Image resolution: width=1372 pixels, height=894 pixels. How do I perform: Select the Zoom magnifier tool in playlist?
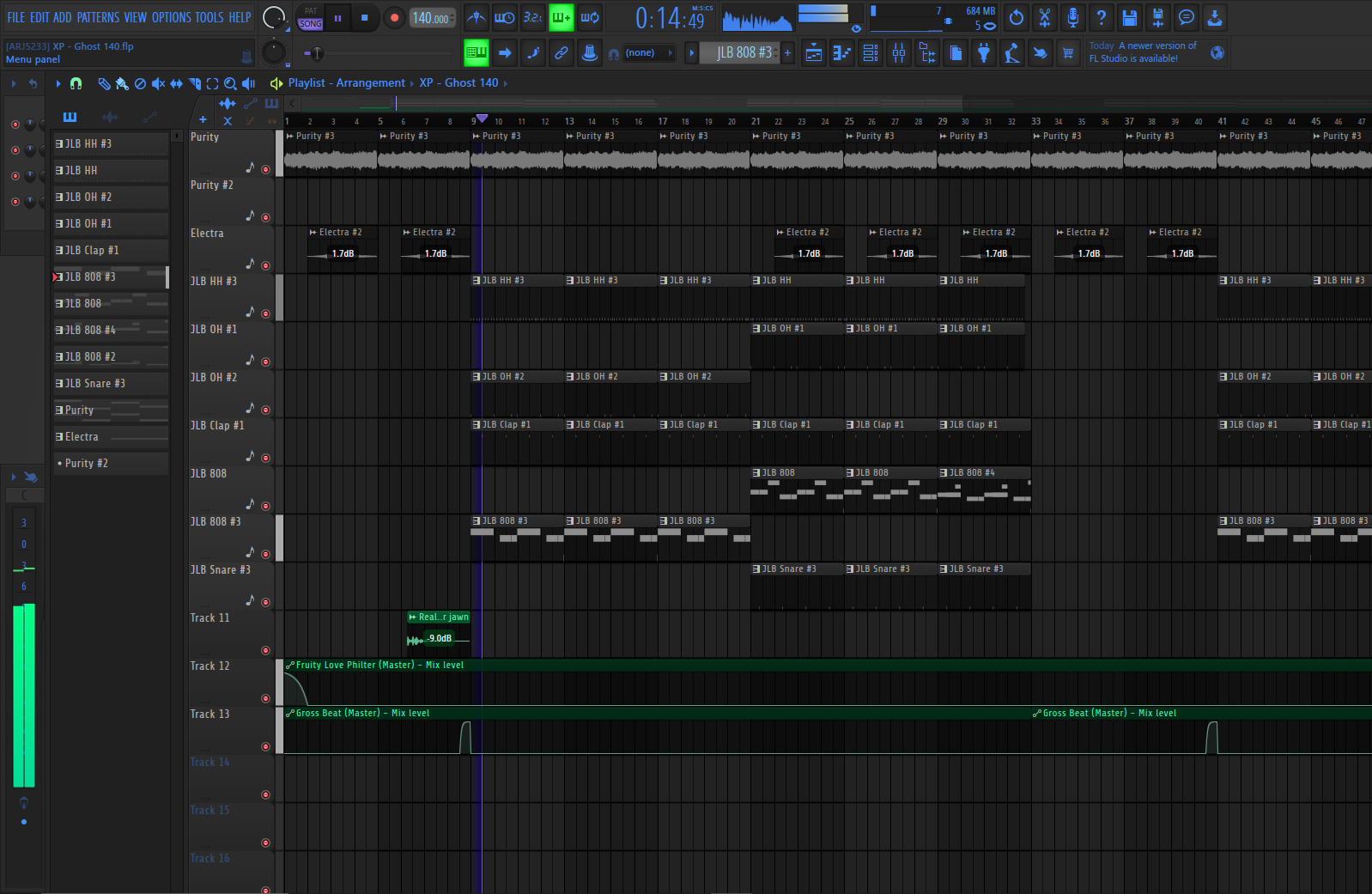pyautogui.click(x=230, y=83)
